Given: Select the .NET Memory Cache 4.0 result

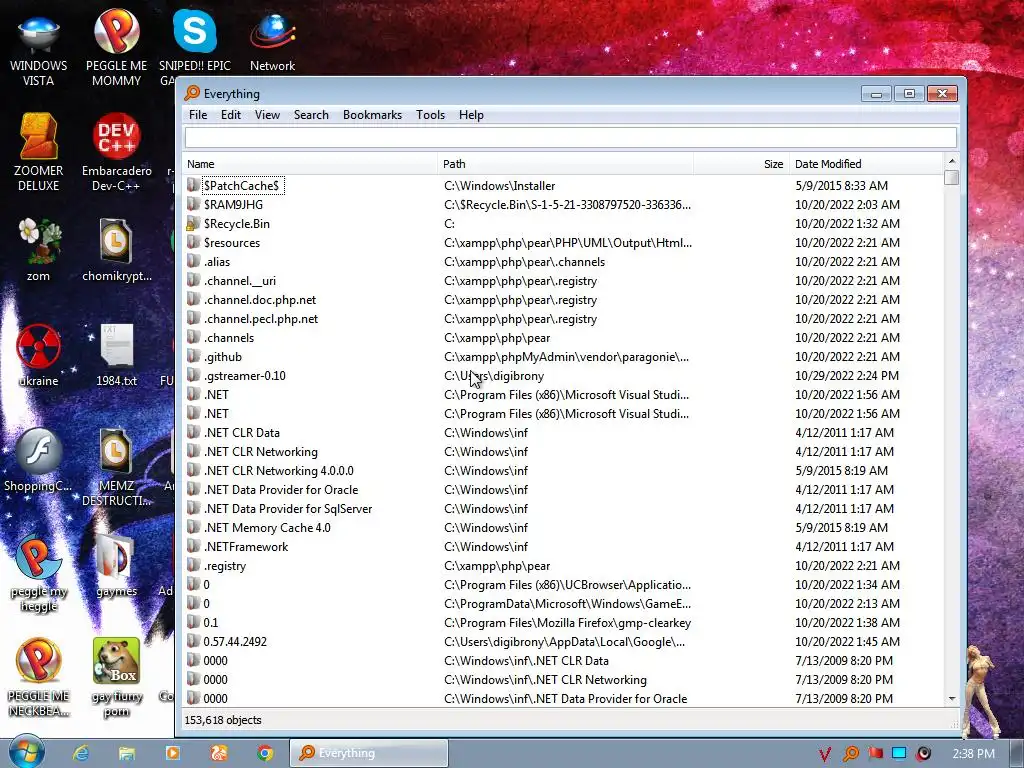Looking at the screenshot, I should tap(564, 528).
